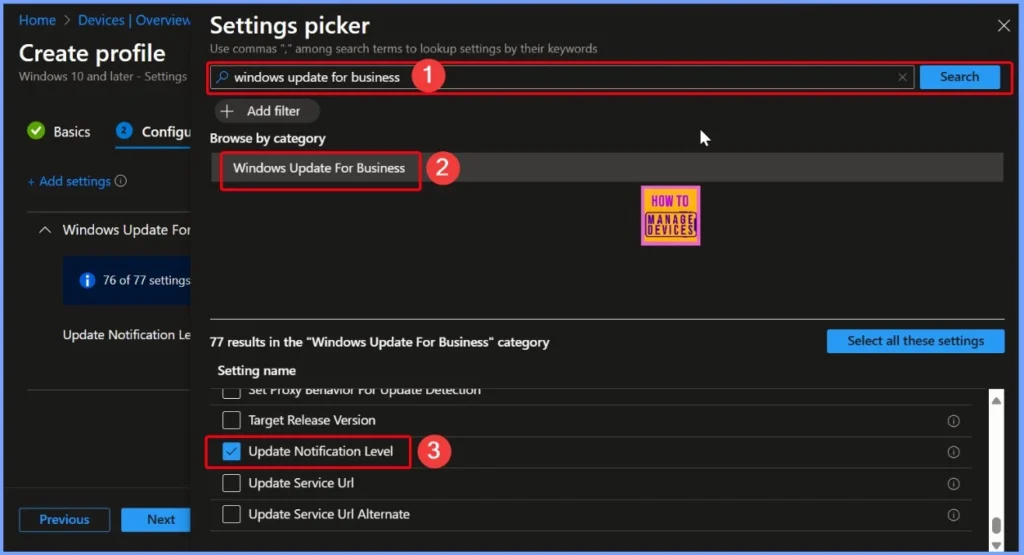Click Add filter

pos(266,111)
